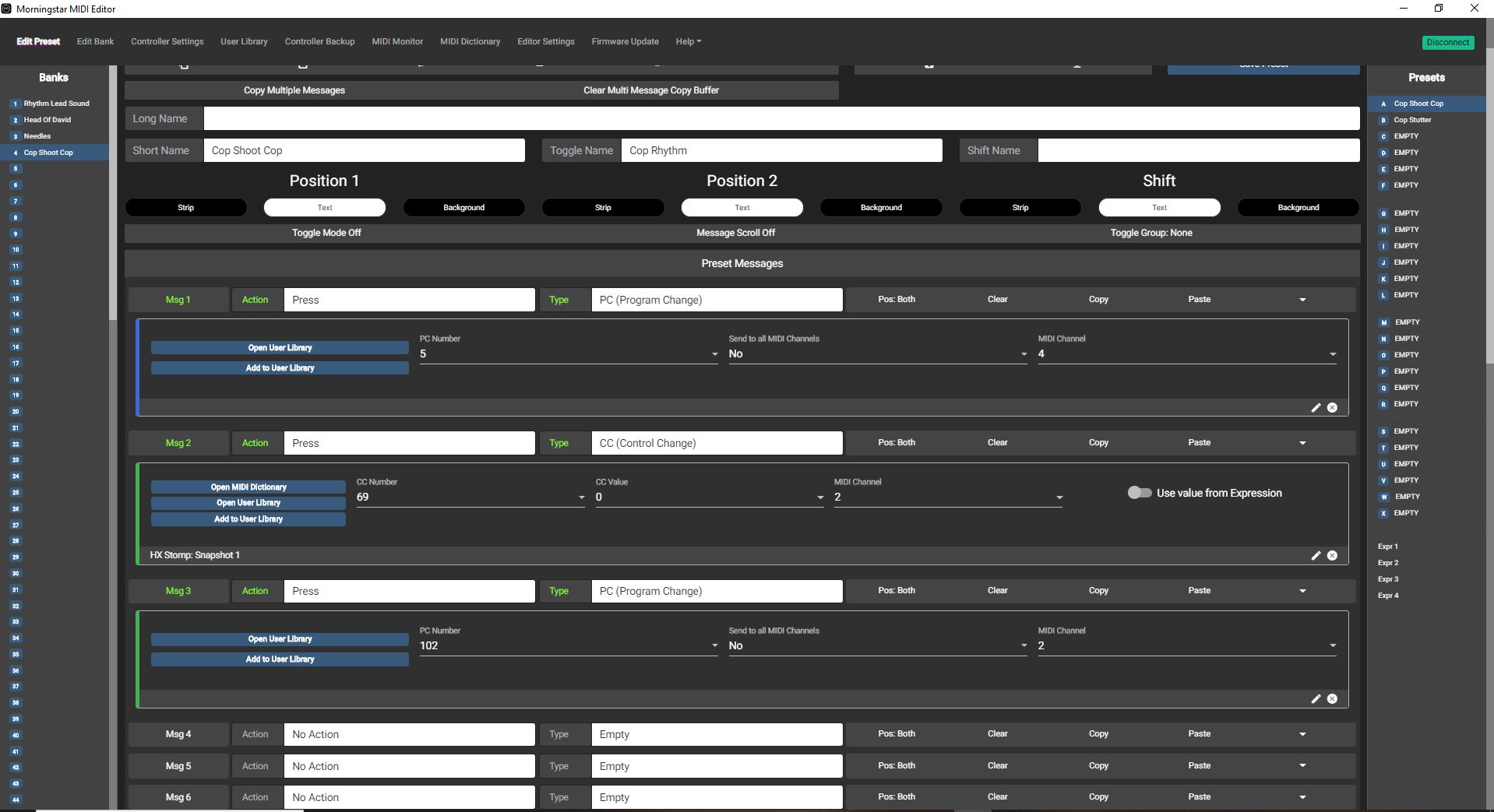Go to Controller Settings
The width and height of the screenshot is (1494, 812).
(x=167, y=41)
